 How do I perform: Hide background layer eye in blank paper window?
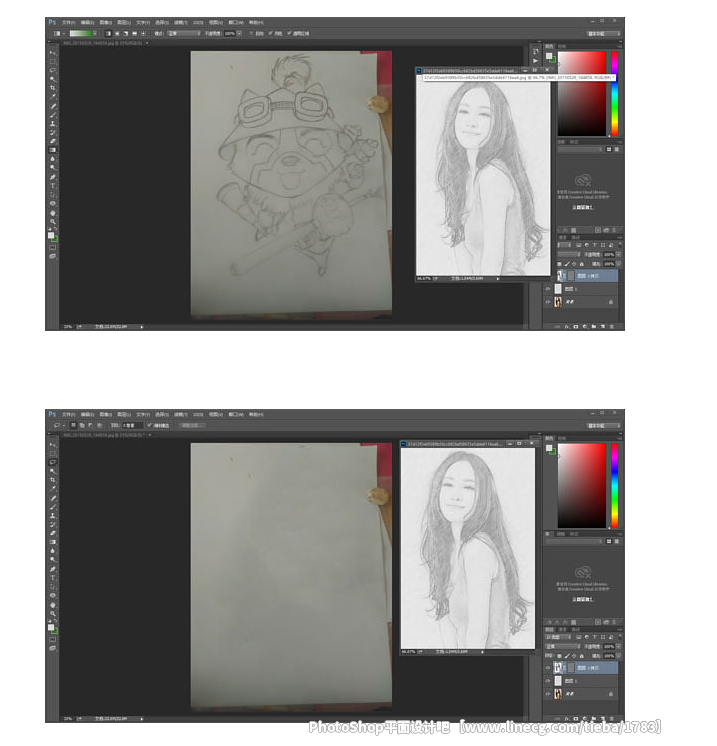tap(548, 694)
